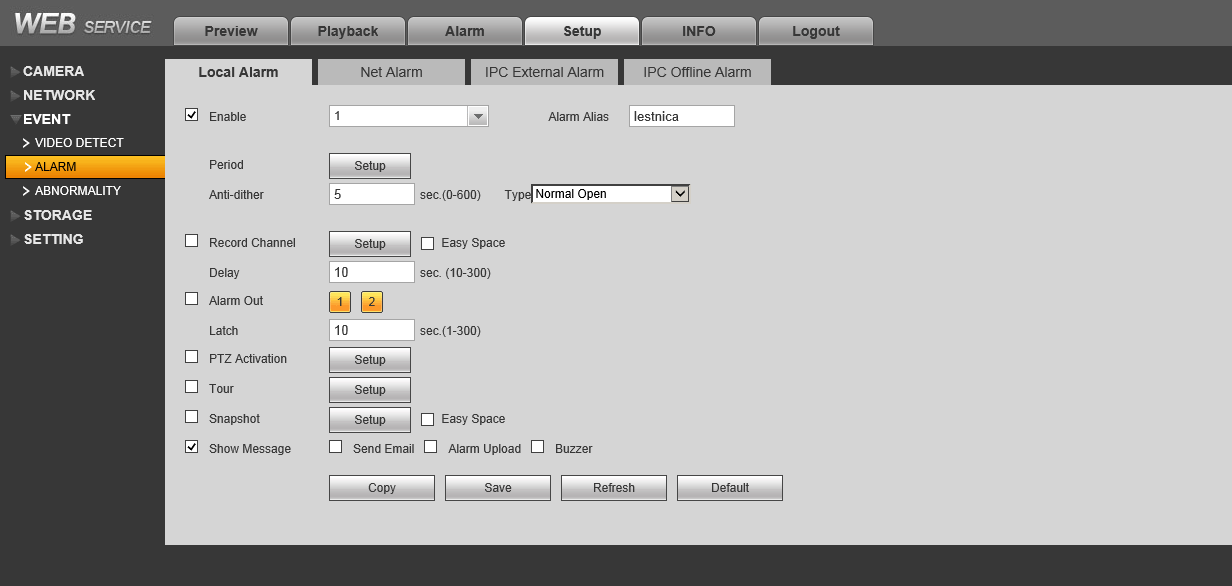The height and width of the screenshot is (586, 1232).
Task: Enable Alarm Upload checkbox
Action: (431, 447)
